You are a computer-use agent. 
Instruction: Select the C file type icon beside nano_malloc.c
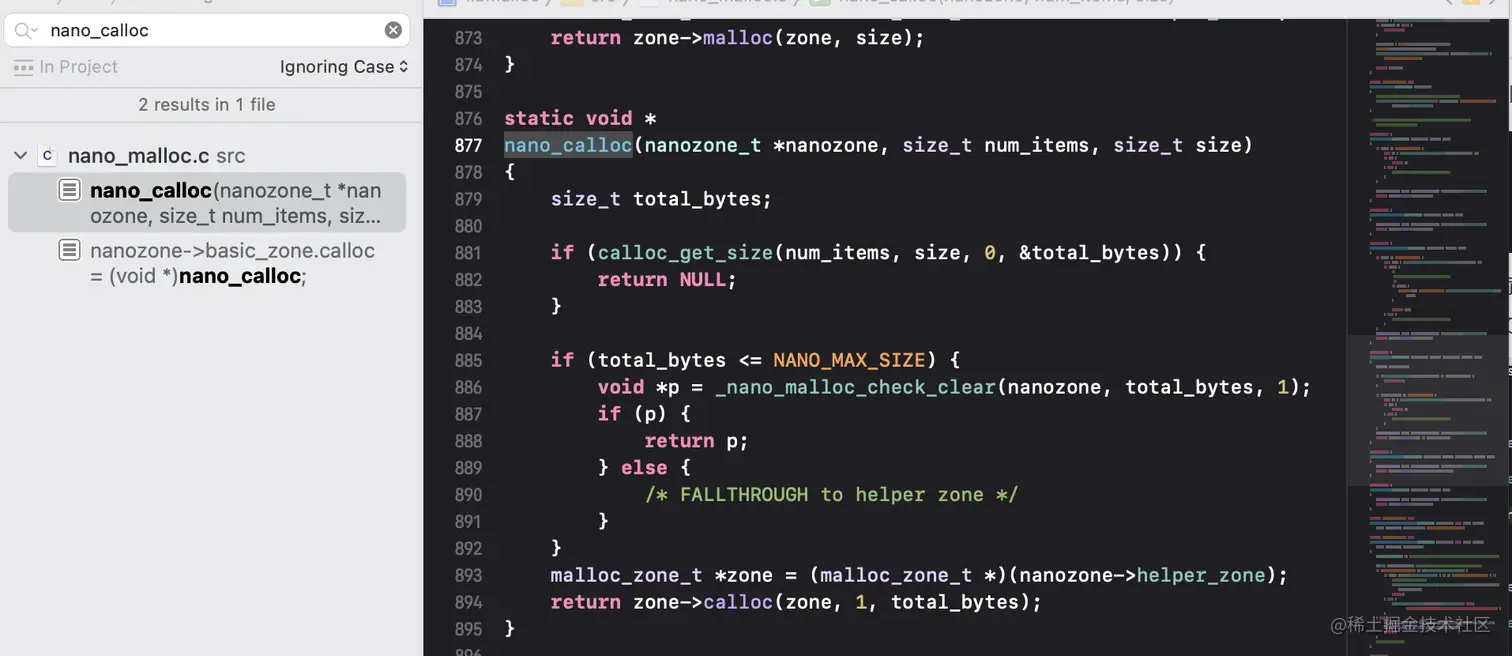(47, 156)
